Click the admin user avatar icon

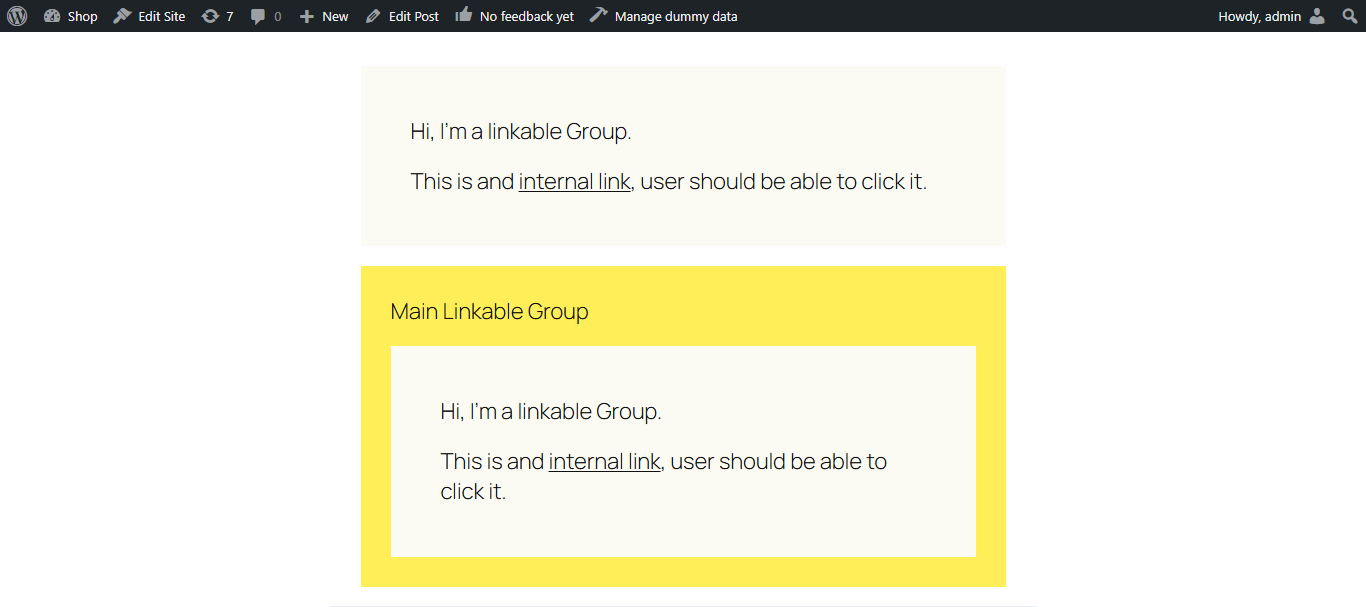(1317, 16)
